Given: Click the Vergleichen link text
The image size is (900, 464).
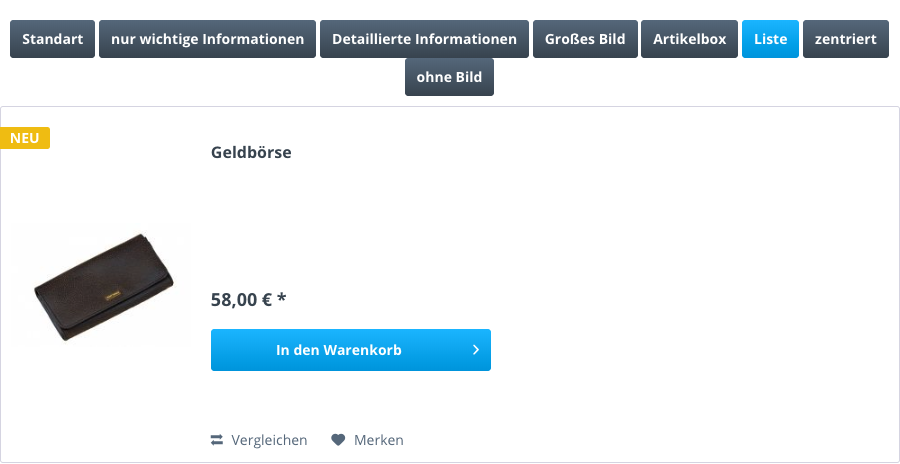Looking at the screenshot, I should [269, 440].
